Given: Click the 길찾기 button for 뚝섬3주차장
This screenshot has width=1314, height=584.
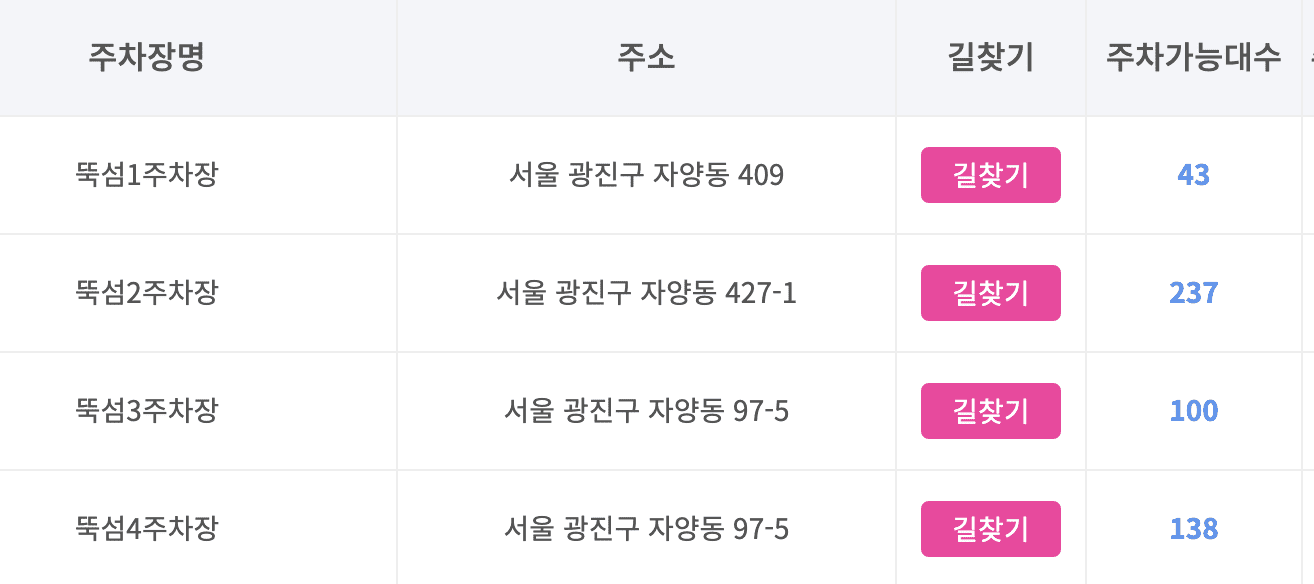Looking at the screenshot, I should (990, 411).
